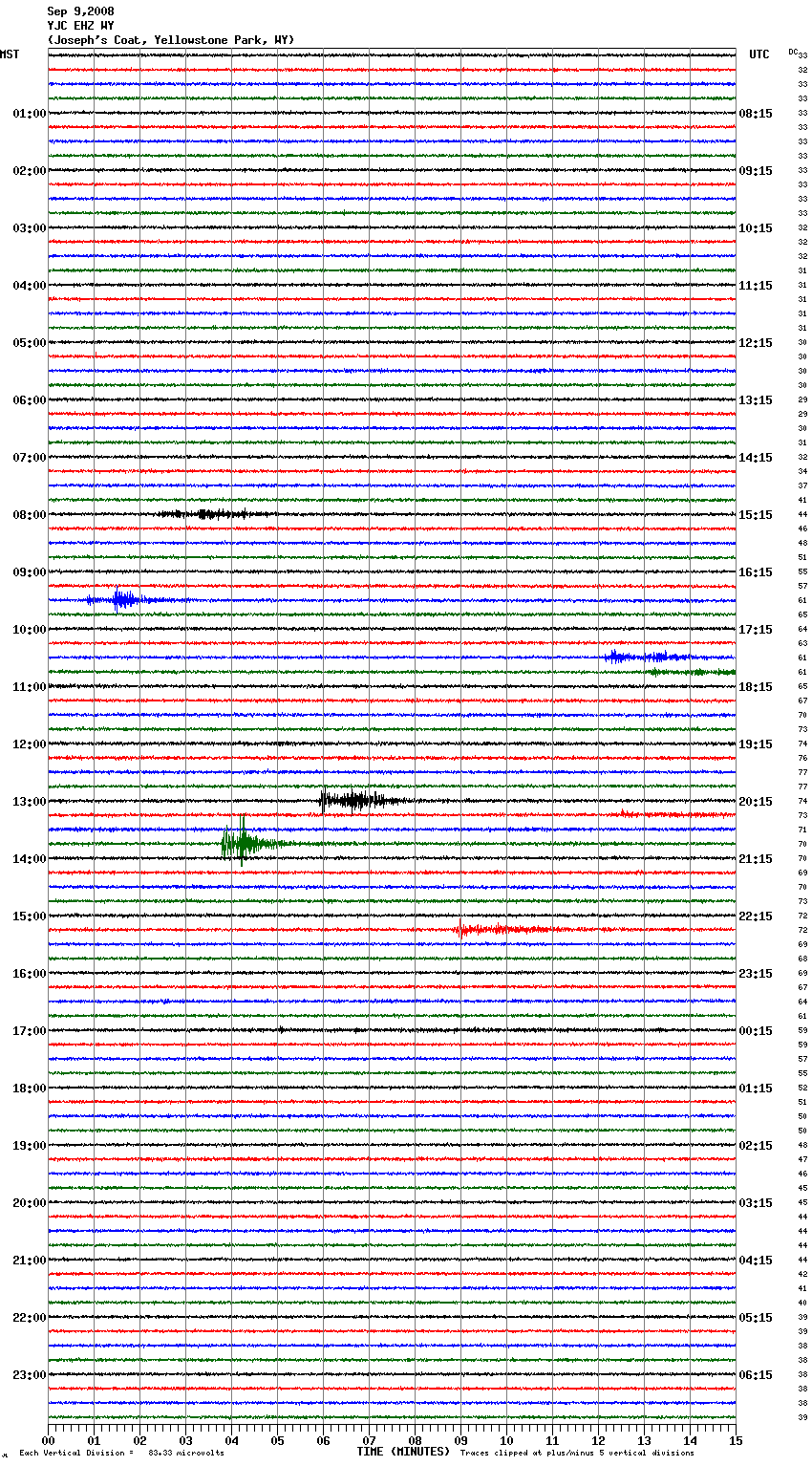Click the 08:15 UTC time label
812x1466 pixels.
click(x=756, y=114)
